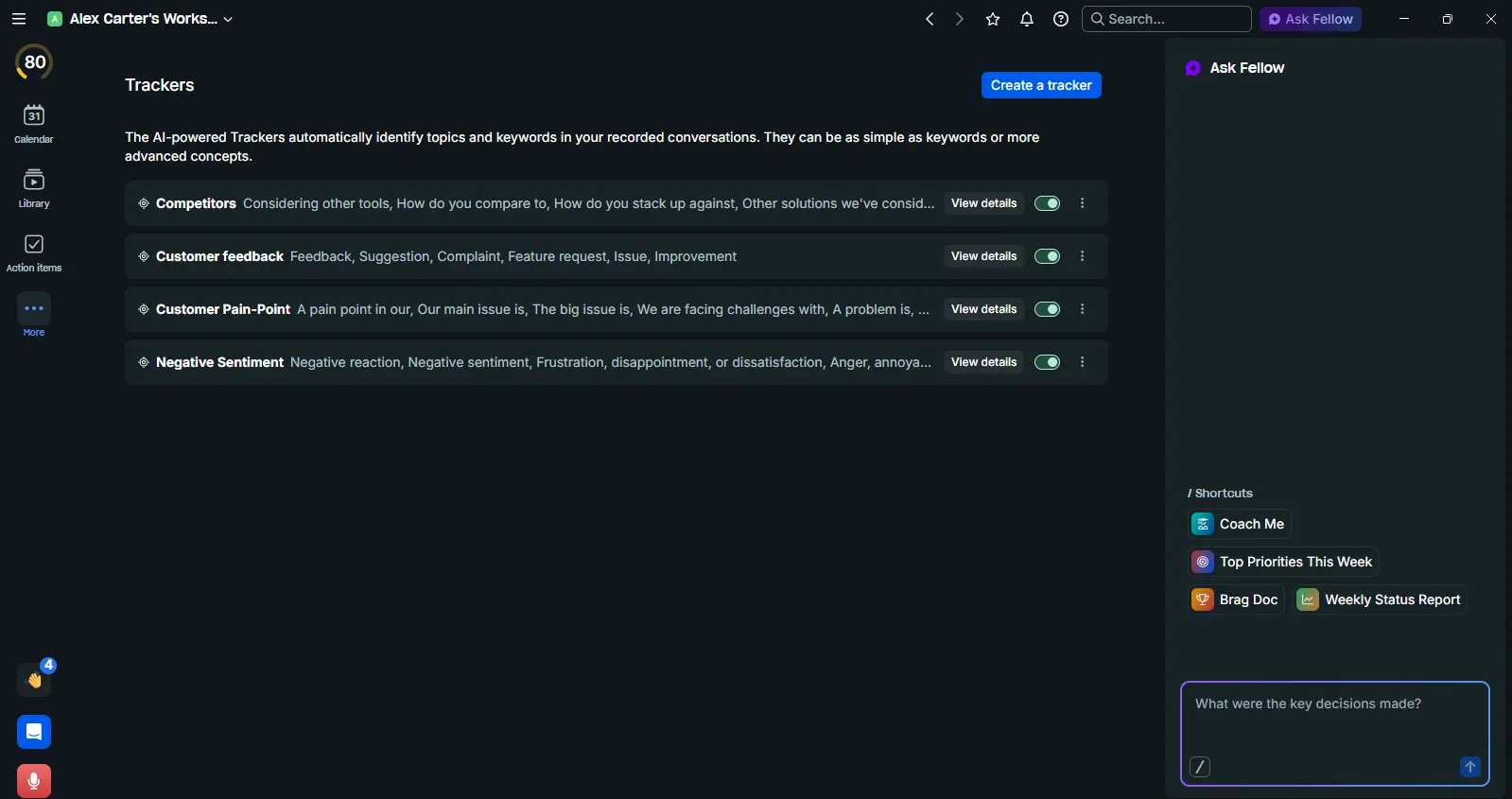This screenshot has height=799, width=1512.
Task: View details for Competitors tracker
Action: [x=983, y=203]
